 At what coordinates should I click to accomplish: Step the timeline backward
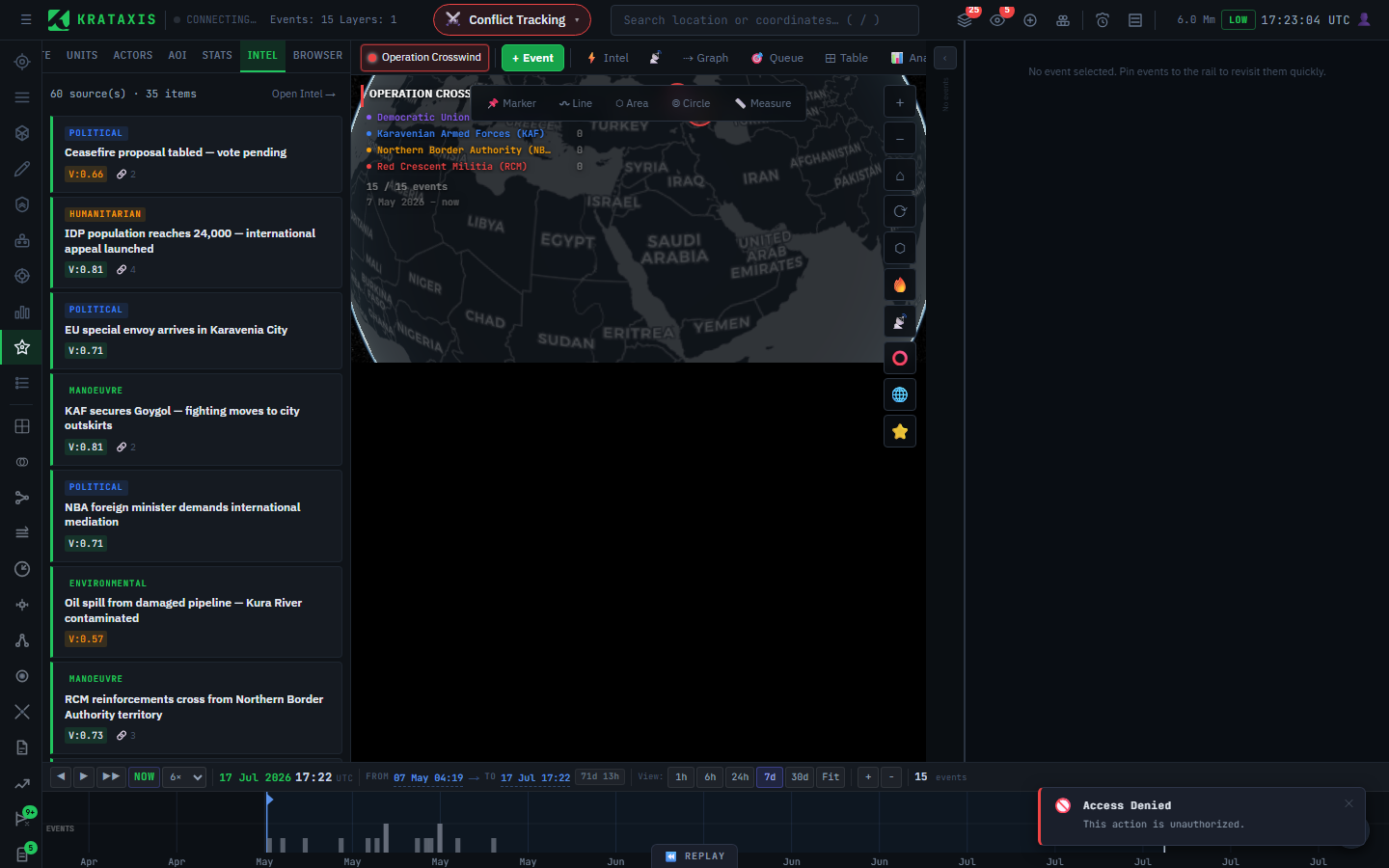61,776
